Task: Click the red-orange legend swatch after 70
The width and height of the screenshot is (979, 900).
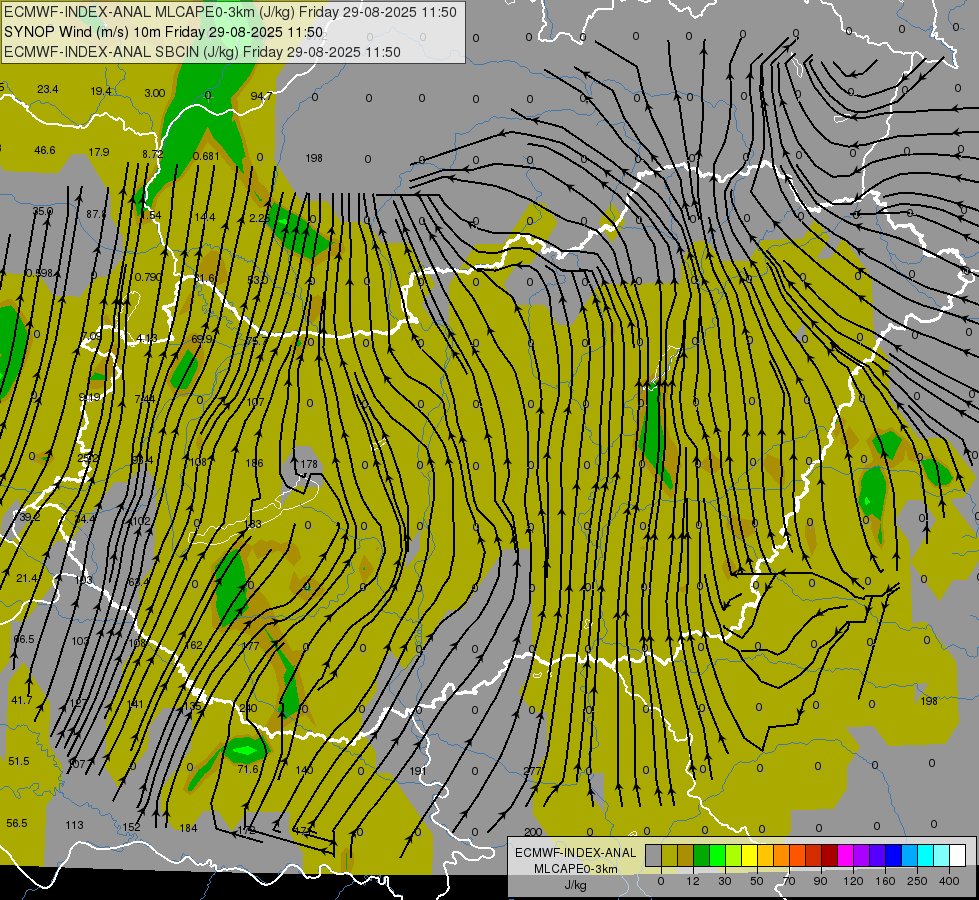Action: click(x=797, y=856)
